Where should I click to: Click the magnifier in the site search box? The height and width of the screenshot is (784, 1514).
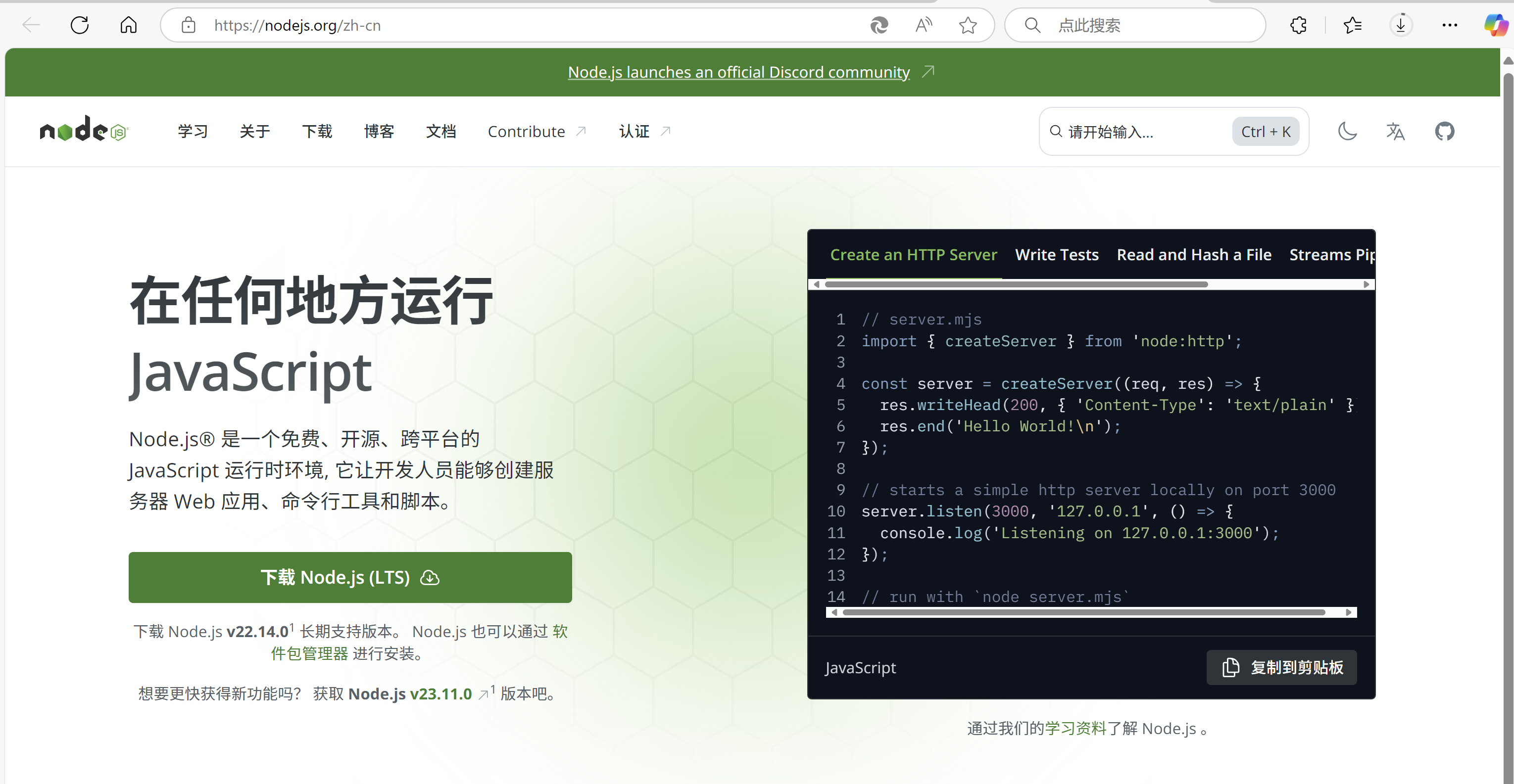(x=1056, y=131)
